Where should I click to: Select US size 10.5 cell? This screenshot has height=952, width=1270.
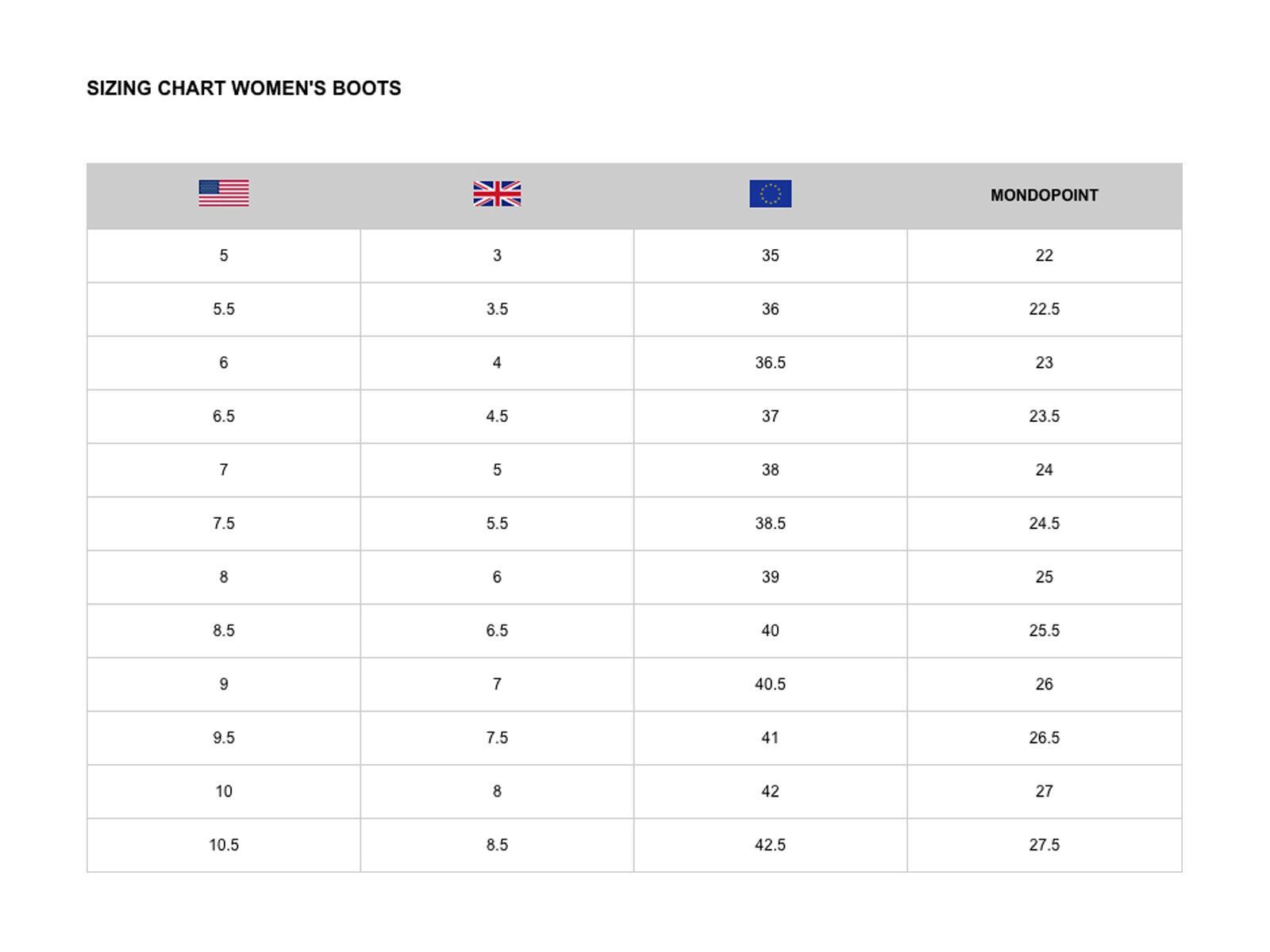point(224,845)
